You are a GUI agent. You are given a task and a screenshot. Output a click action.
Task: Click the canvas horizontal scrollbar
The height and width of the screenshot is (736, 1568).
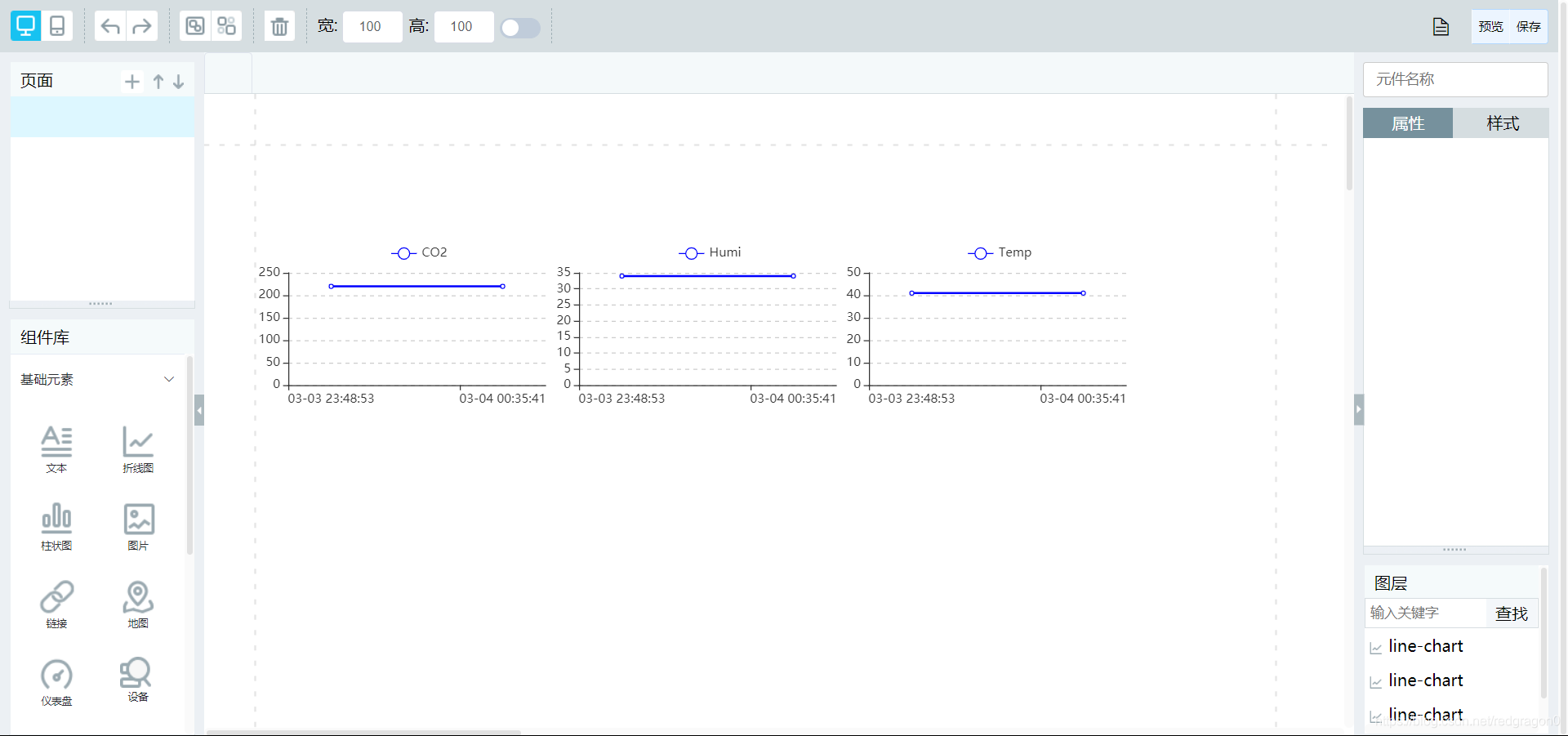(x=363, y=732)
